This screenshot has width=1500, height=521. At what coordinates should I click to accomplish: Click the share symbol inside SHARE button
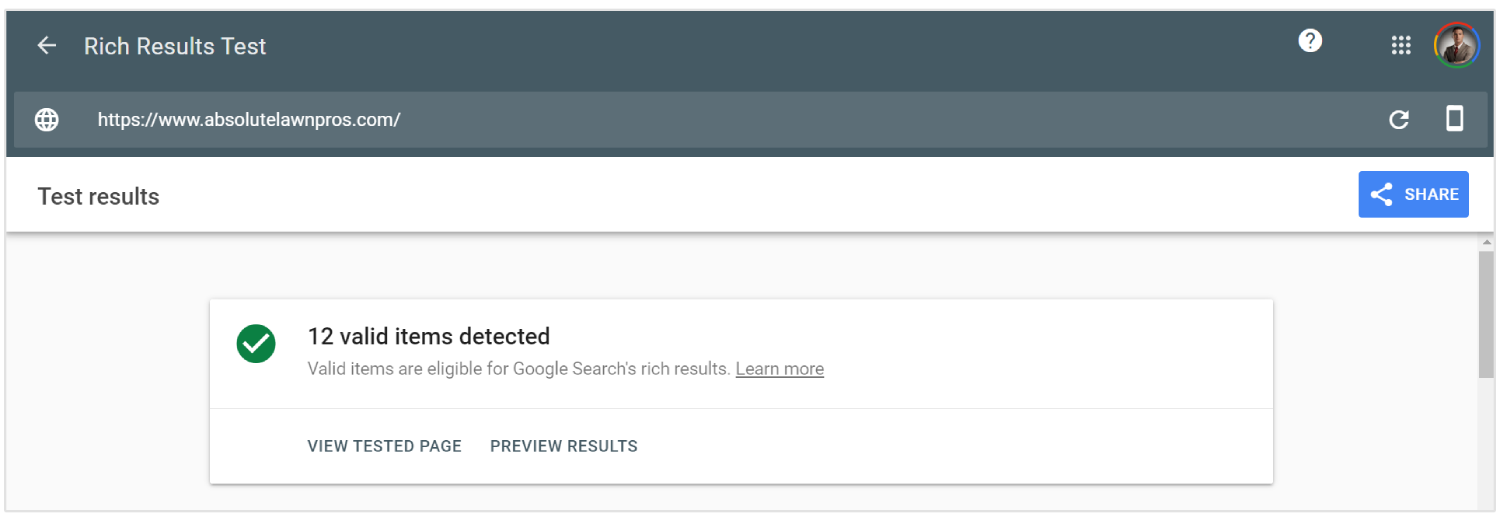1382,194
